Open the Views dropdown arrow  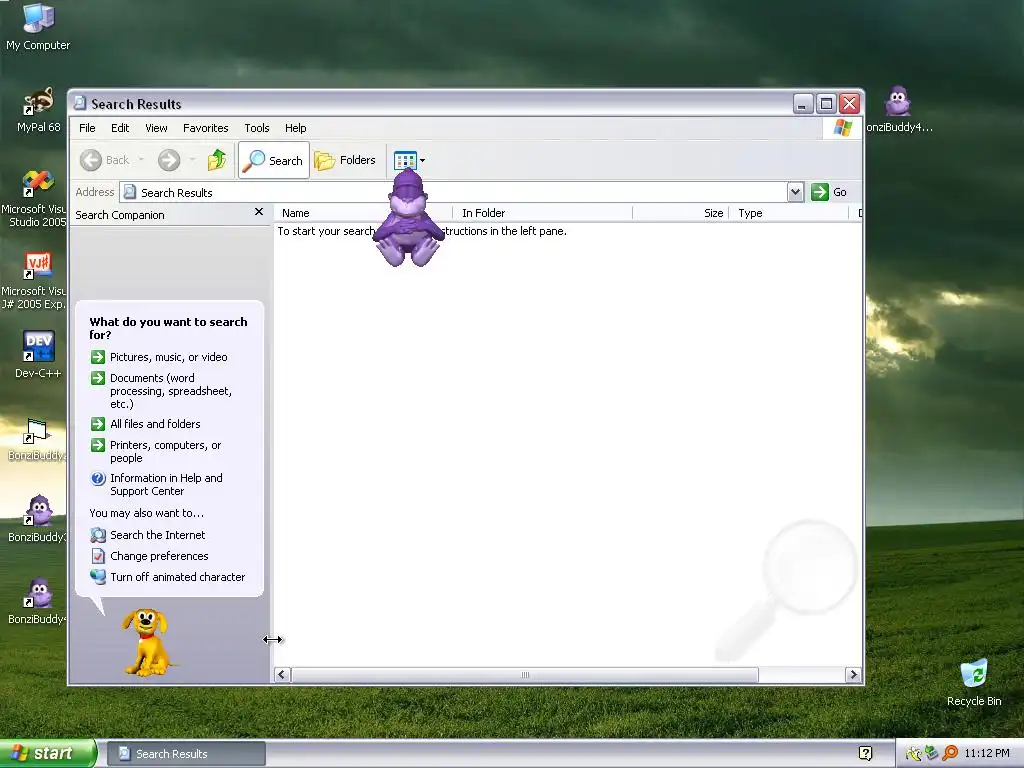pos(423,161)
